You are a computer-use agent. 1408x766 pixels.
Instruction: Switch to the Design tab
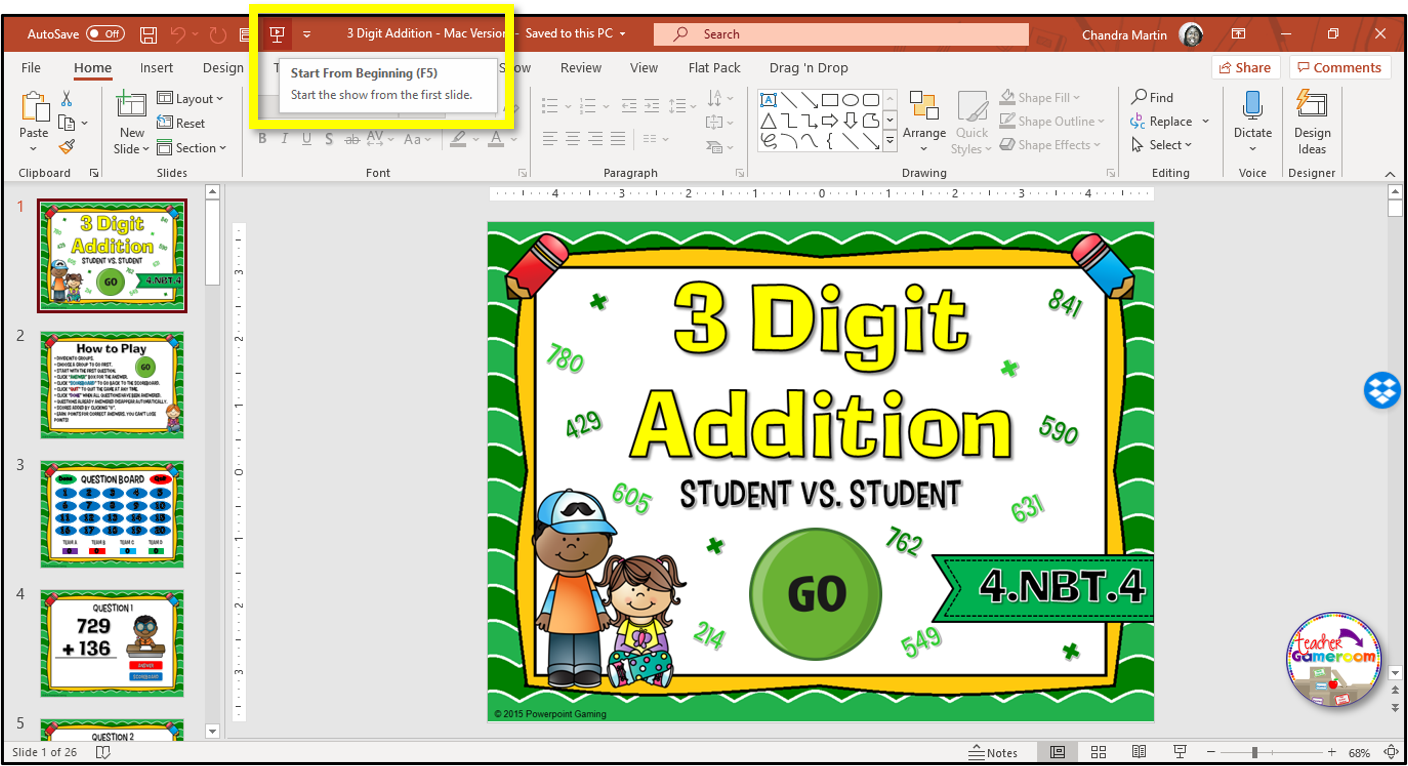click(x=223, y=68)
